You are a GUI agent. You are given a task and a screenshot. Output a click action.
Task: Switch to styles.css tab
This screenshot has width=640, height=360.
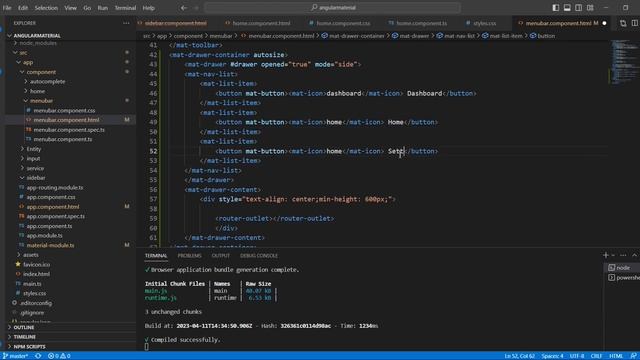[x=484, y=23]
